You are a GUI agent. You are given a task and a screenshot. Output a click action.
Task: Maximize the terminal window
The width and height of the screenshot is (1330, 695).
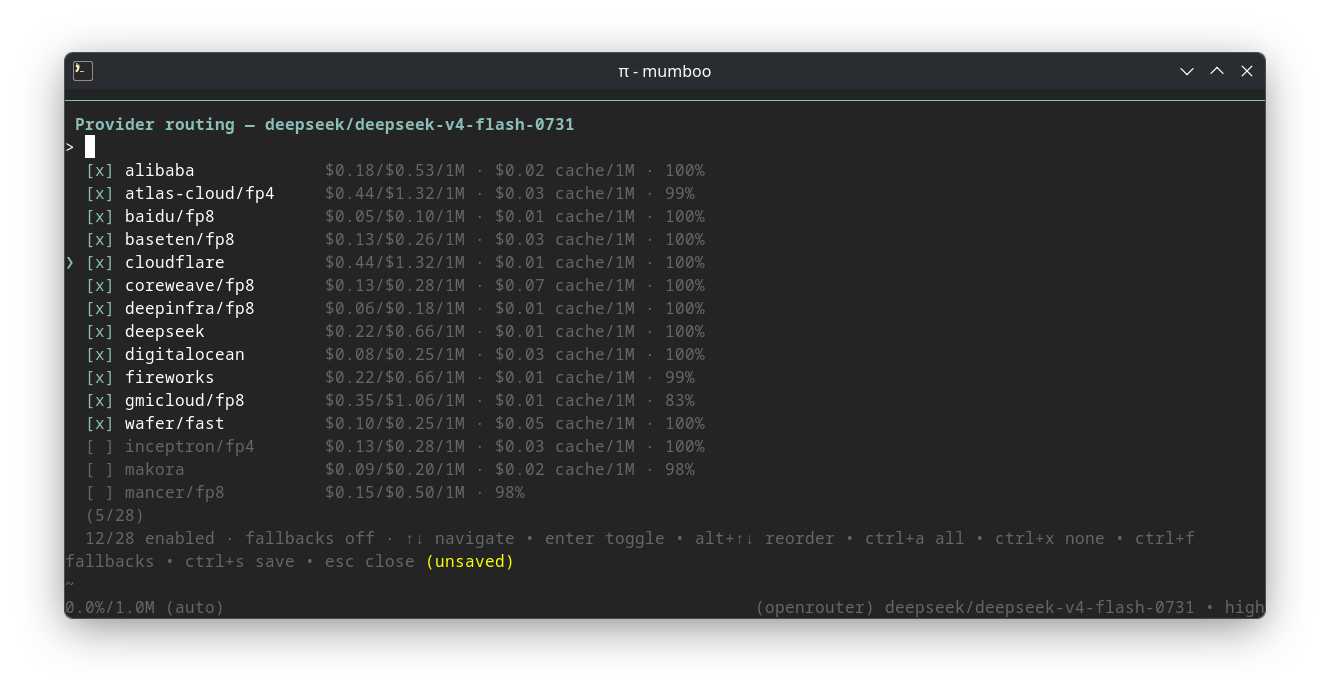point(1217,71)
